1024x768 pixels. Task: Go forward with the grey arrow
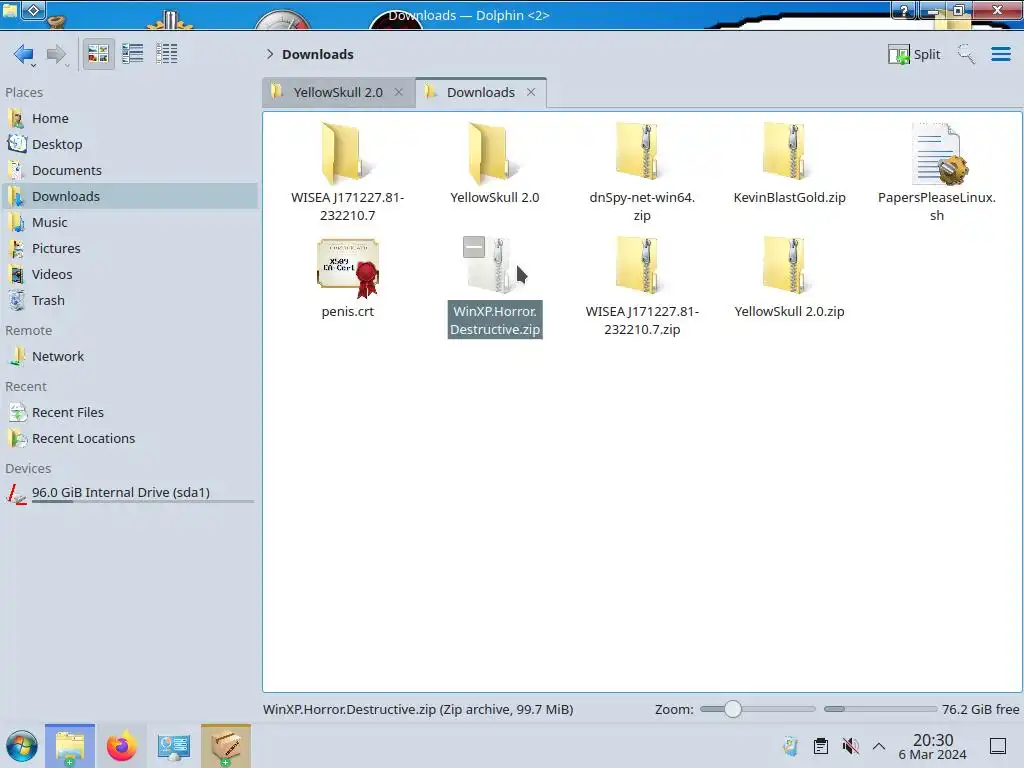57,54
